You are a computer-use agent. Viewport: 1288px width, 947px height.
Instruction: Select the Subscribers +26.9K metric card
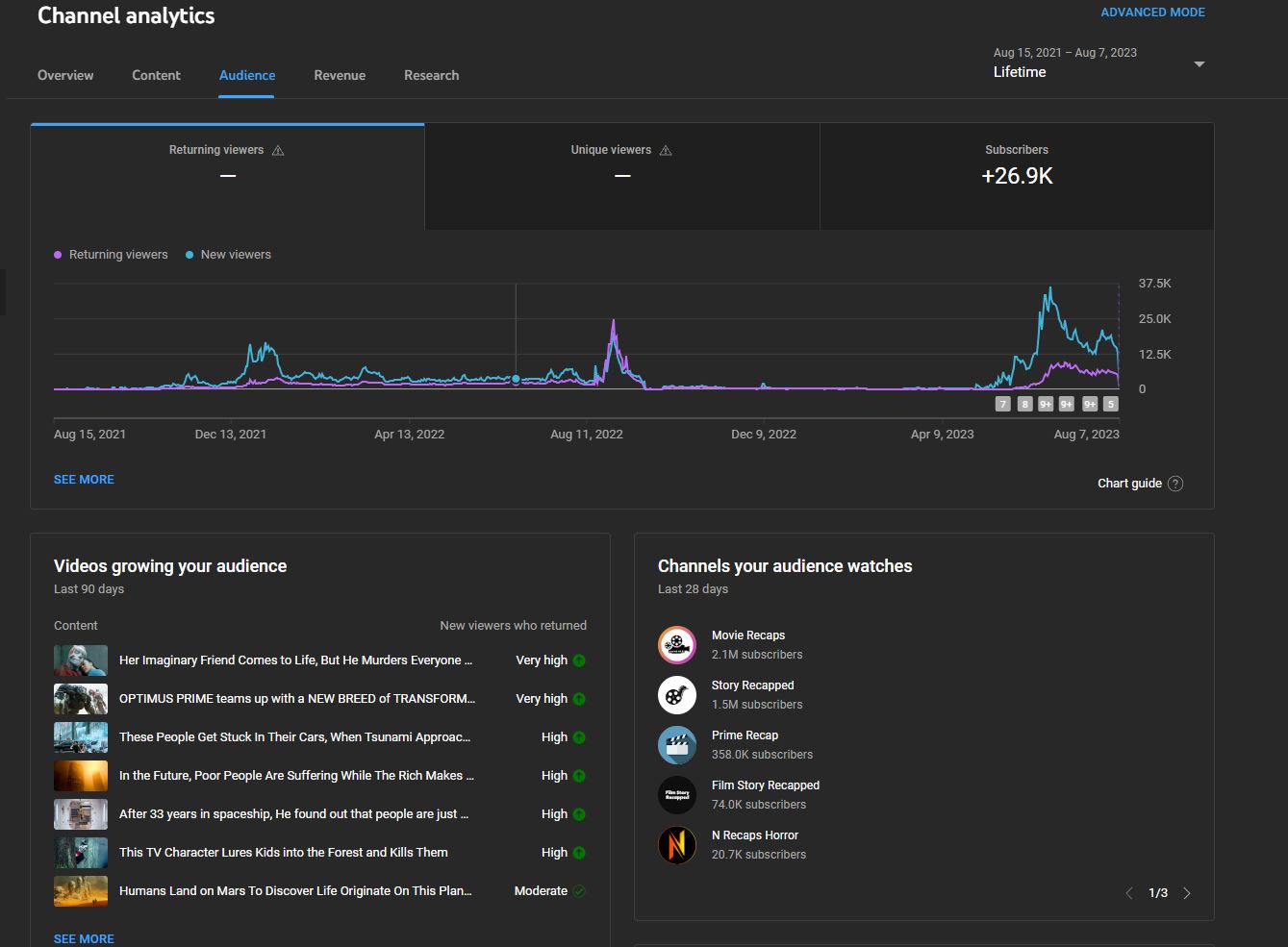(x=1017, y=176)
